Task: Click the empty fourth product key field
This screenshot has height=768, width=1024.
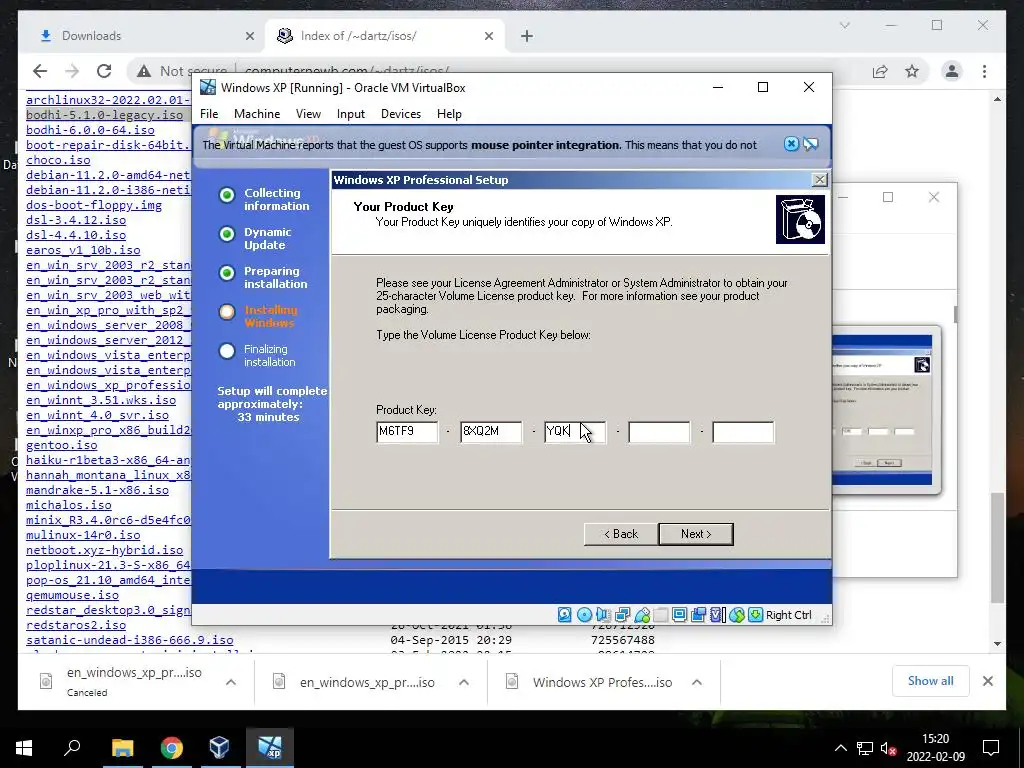Action: point(659,432)
